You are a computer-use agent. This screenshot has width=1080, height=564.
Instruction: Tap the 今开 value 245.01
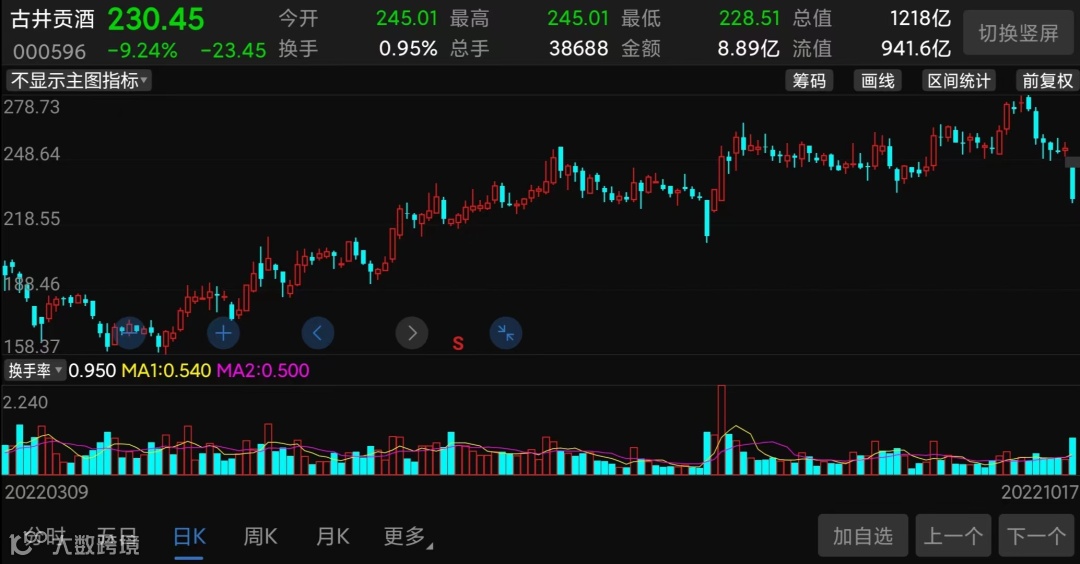(x=406, y=18)
